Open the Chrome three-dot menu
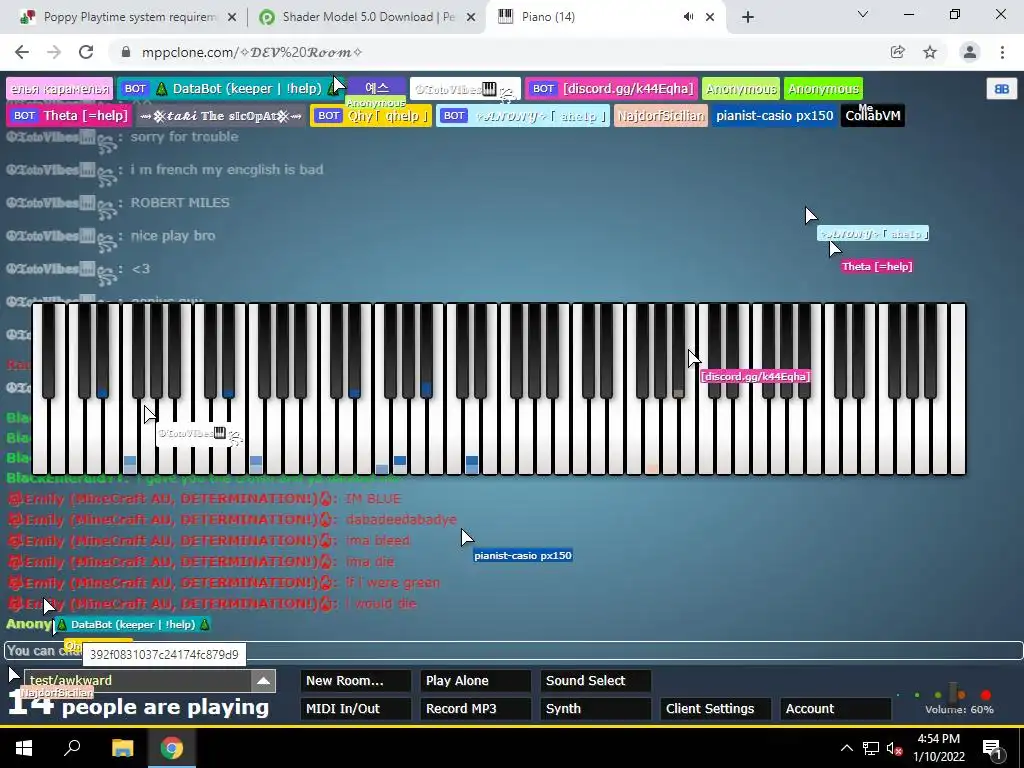1024x768 pixels. (x=1002, y=52)
